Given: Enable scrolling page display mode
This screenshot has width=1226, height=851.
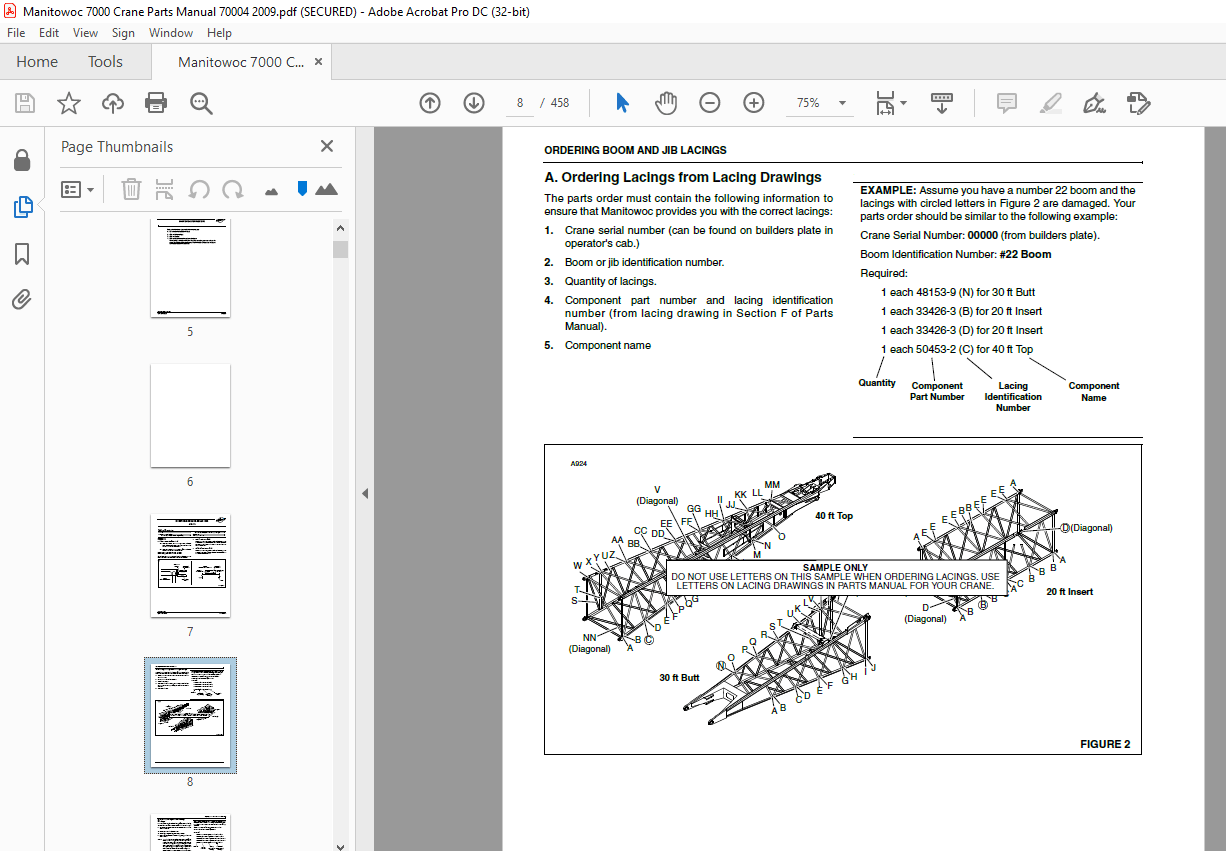Looking at the screenshot, I should click(941, 102).
